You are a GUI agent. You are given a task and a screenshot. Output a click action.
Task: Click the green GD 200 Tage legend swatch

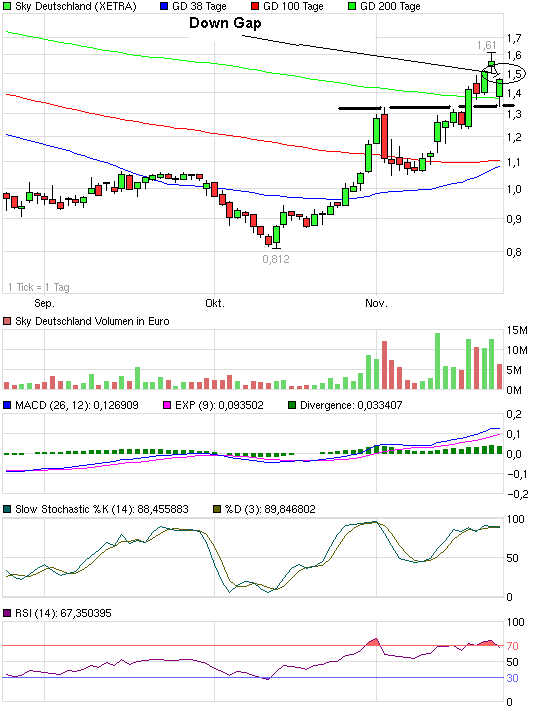pos(352,6)
